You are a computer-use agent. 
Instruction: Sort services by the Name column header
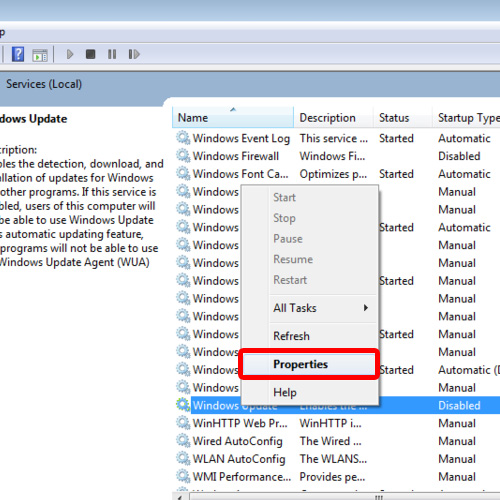point(233,117)
